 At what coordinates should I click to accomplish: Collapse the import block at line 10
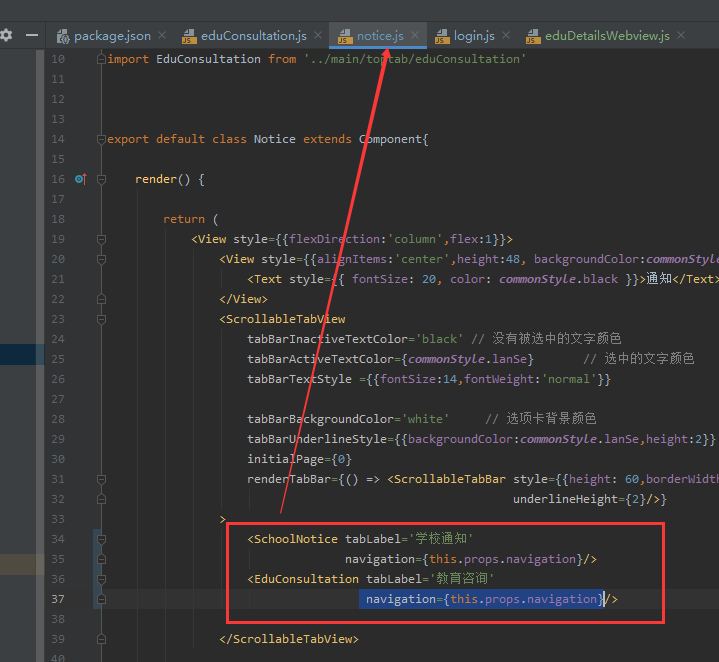coord(101,59)
